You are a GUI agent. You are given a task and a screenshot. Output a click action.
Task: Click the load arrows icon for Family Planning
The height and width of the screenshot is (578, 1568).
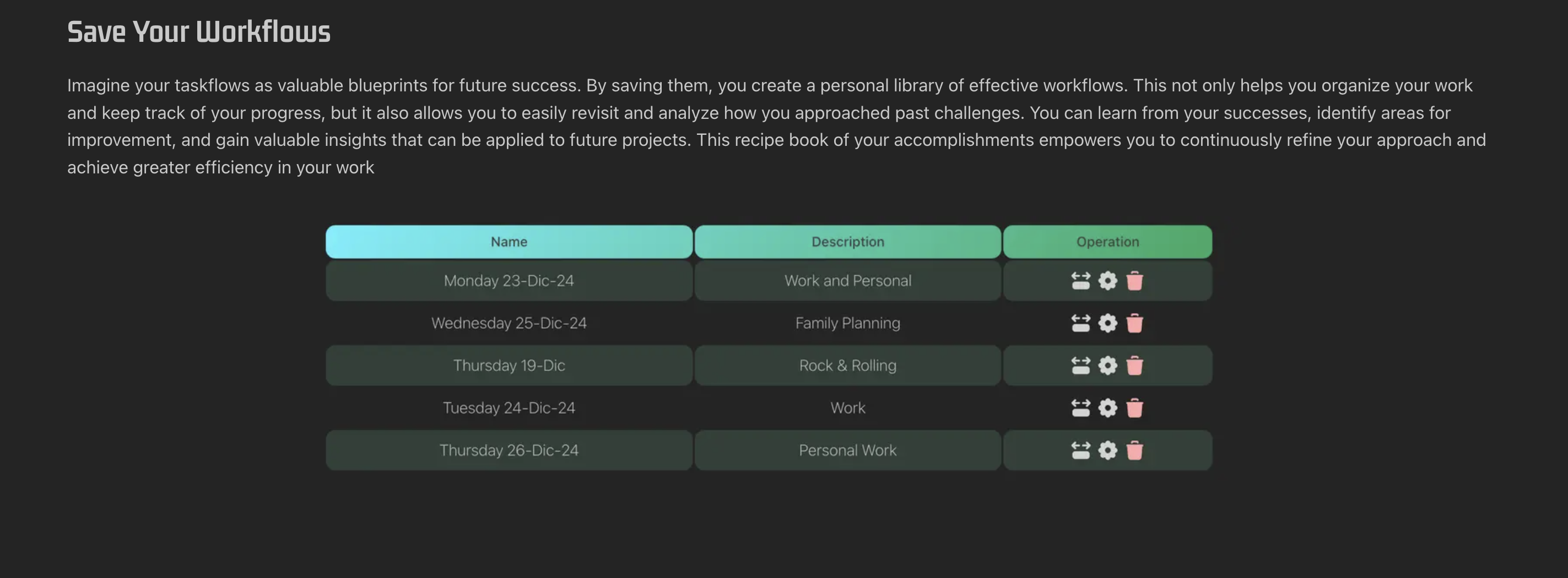[1080, 323]
